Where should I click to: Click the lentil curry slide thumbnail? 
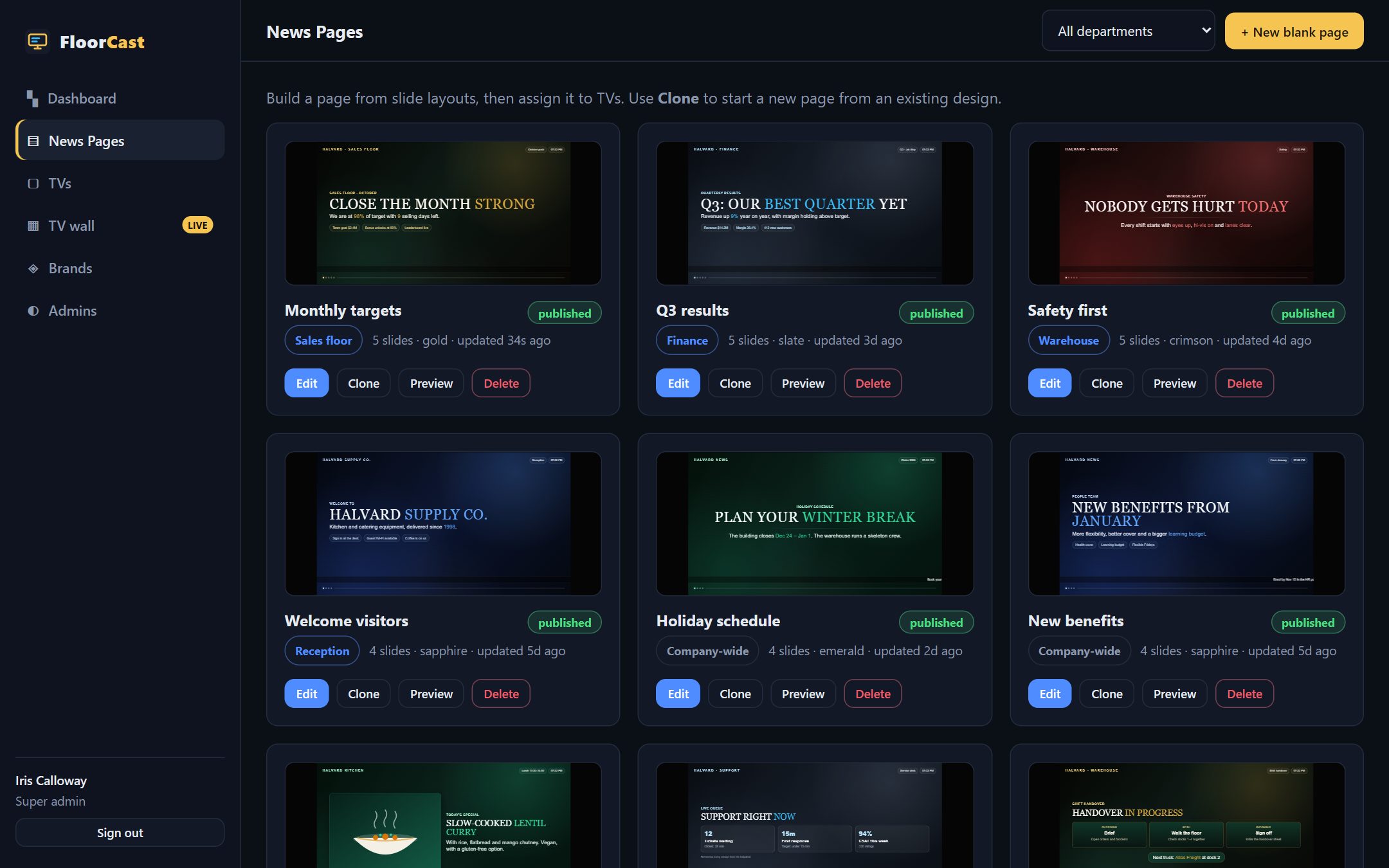443,815
